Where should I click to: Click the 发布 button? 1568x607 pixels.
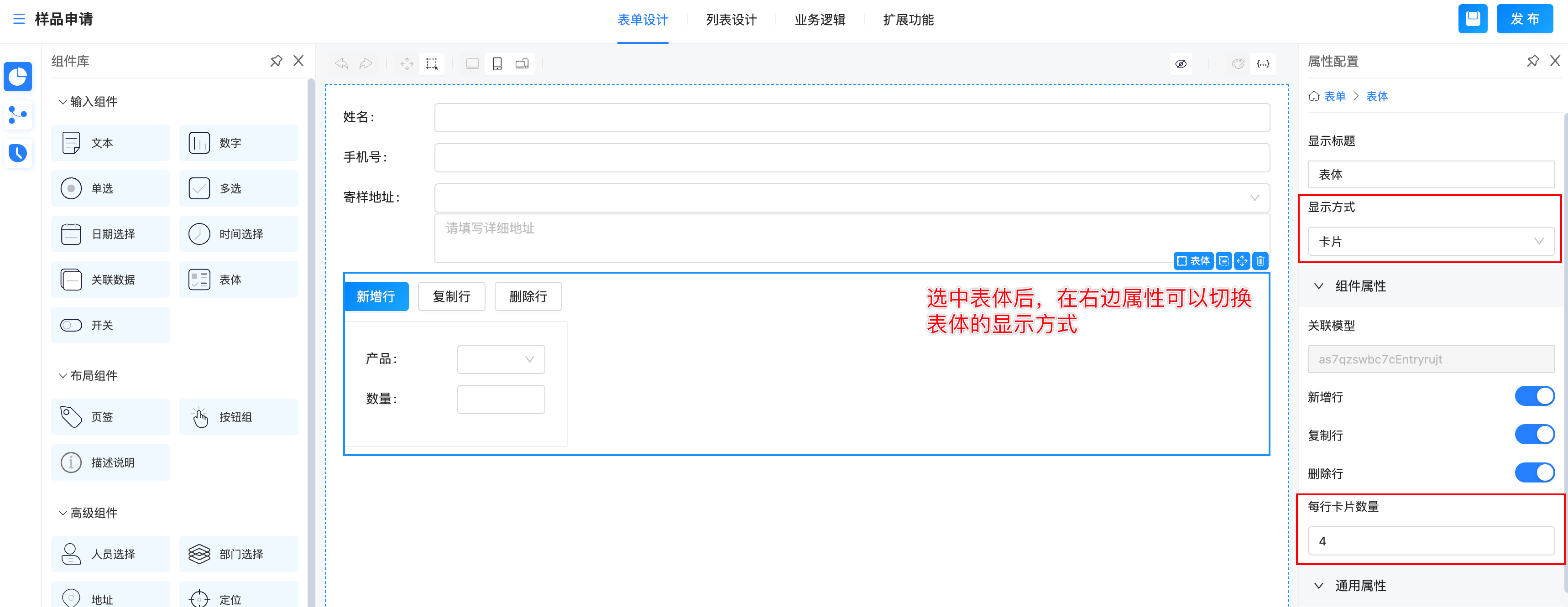pyautogui.click(x=1524, y=19)
